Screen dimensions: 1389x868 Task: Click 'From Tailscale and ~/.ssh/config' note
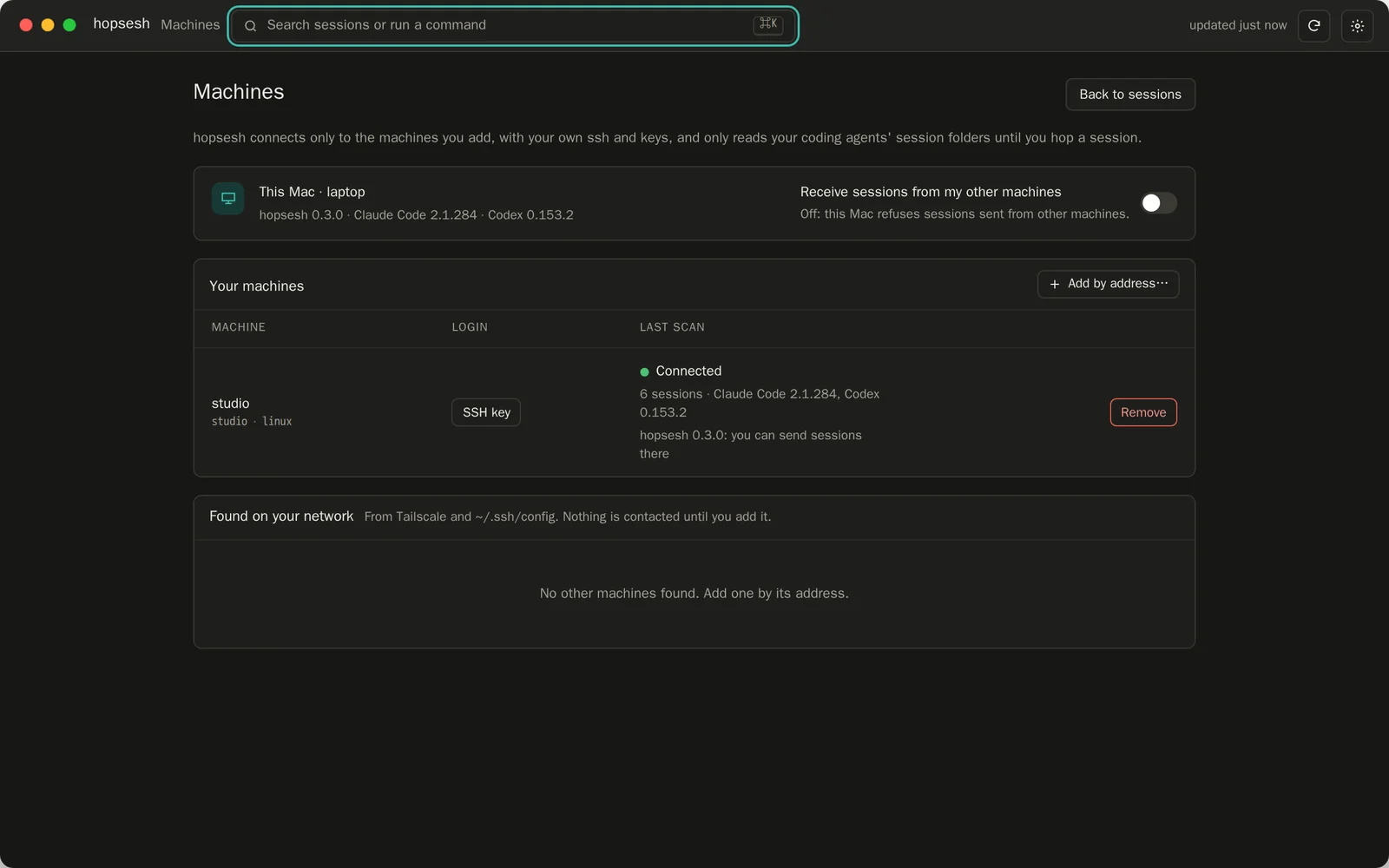[x=568, y=516]
